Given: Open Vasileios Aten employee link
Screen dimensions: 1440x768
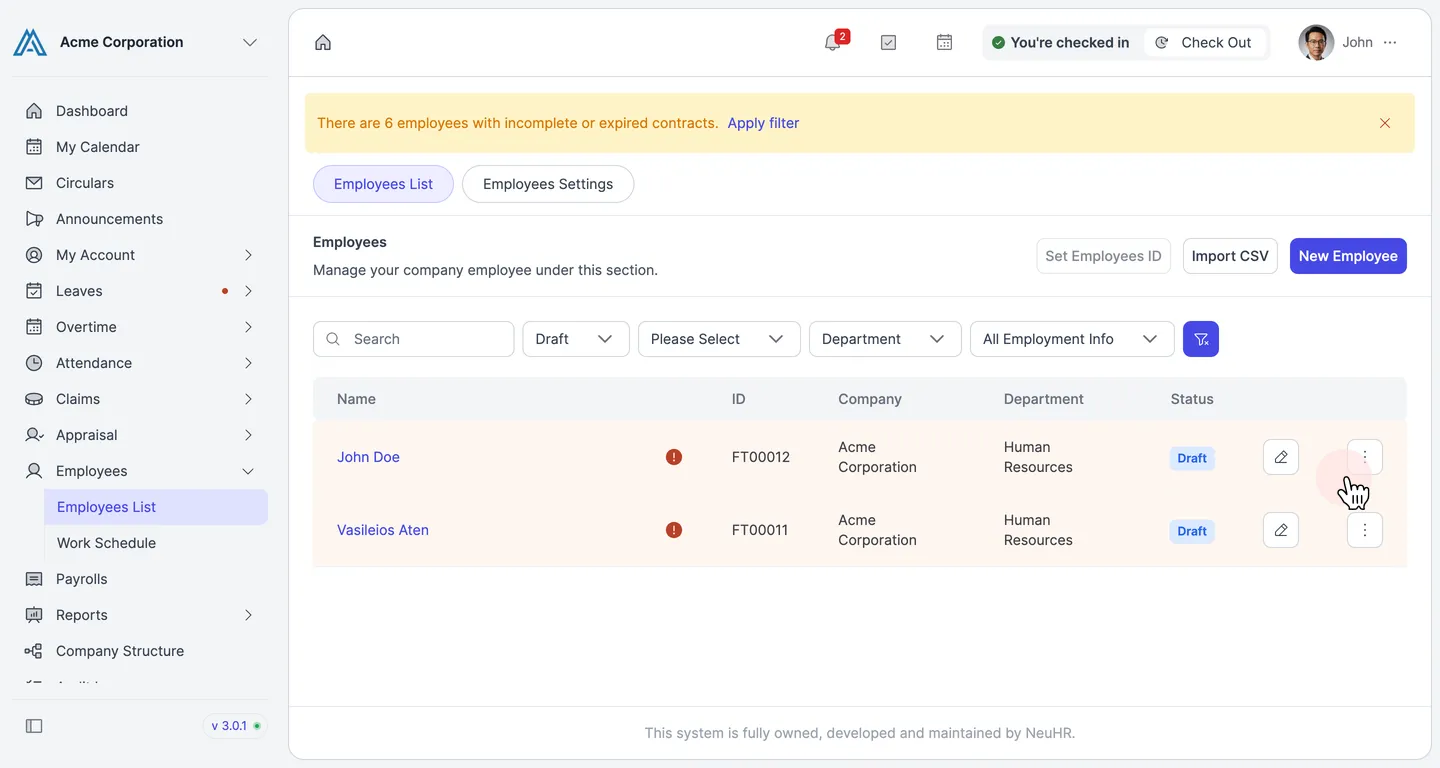Looking at the screenshot, I should pyautogui.click(x=383, y=530).
